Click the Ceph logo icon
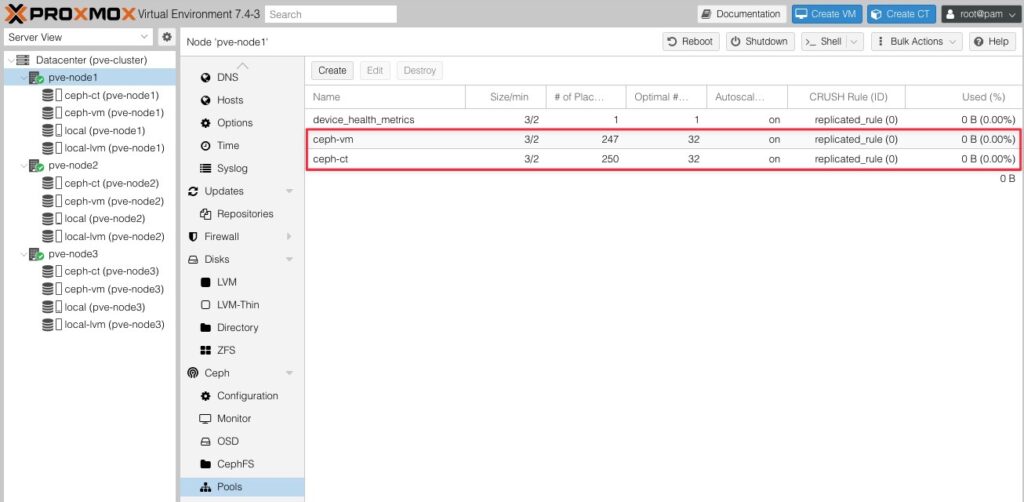The width and height of the screenshot is (1024, 502). click(193, 373)
